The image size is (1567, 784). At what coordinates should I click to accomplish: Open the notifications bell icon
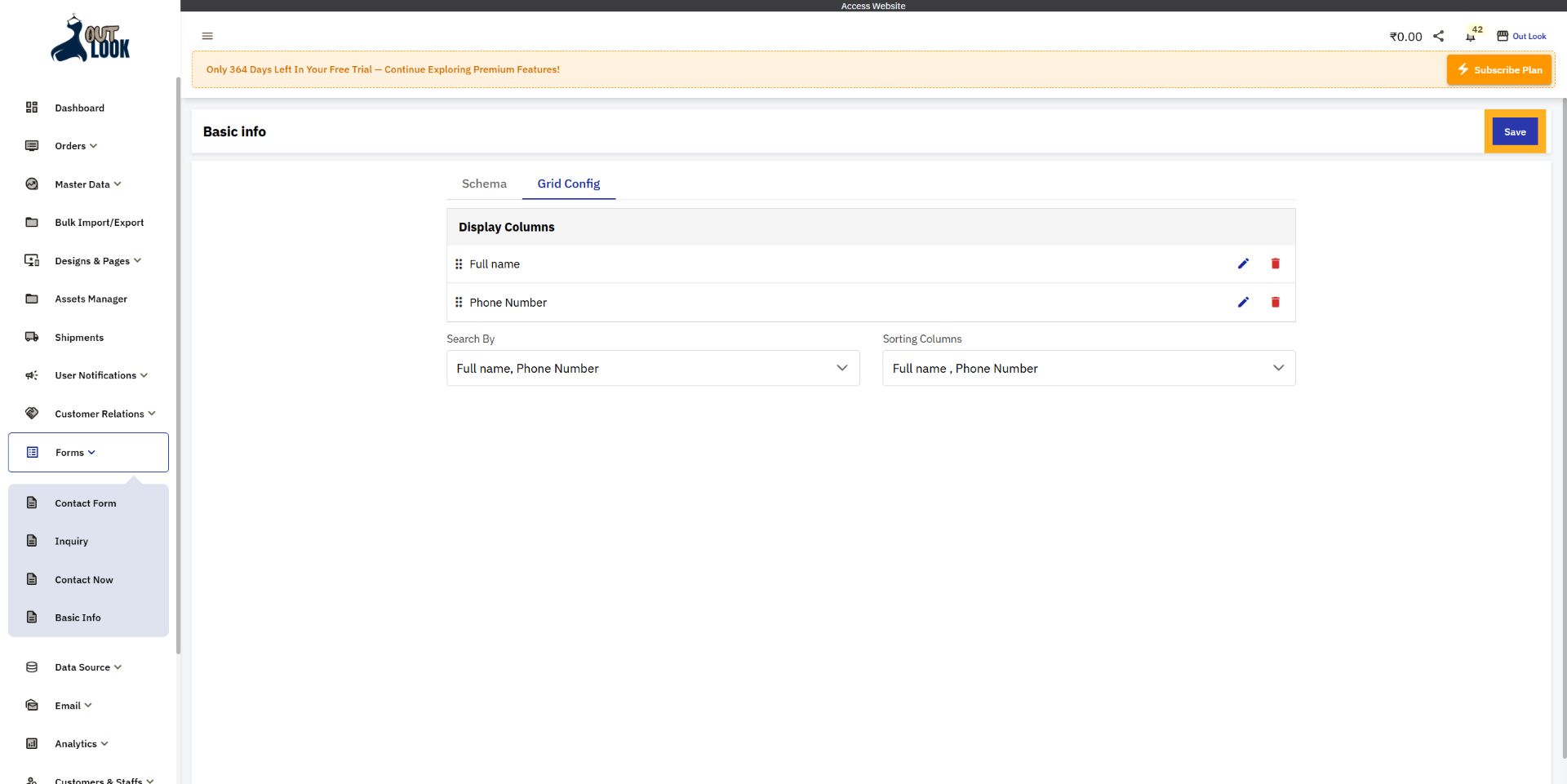(x=1470, y=37)
